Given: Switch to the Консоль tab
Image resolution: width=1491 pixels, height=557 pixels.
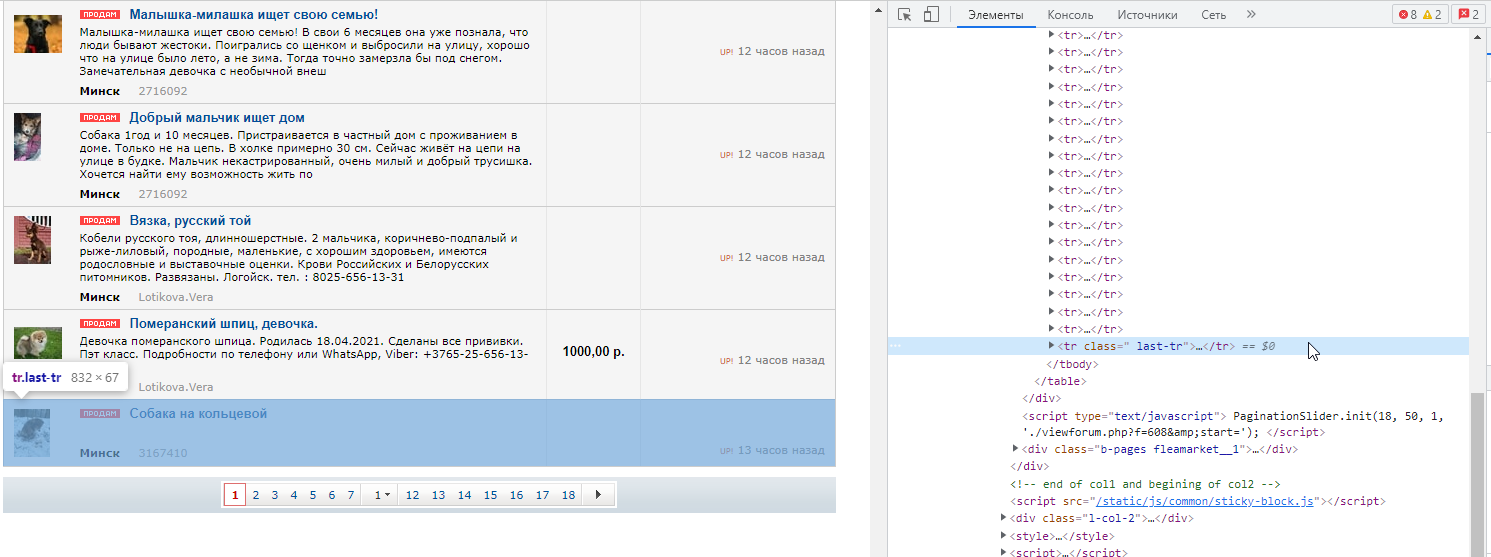Looking at the screenshot, I should 1070,15.
